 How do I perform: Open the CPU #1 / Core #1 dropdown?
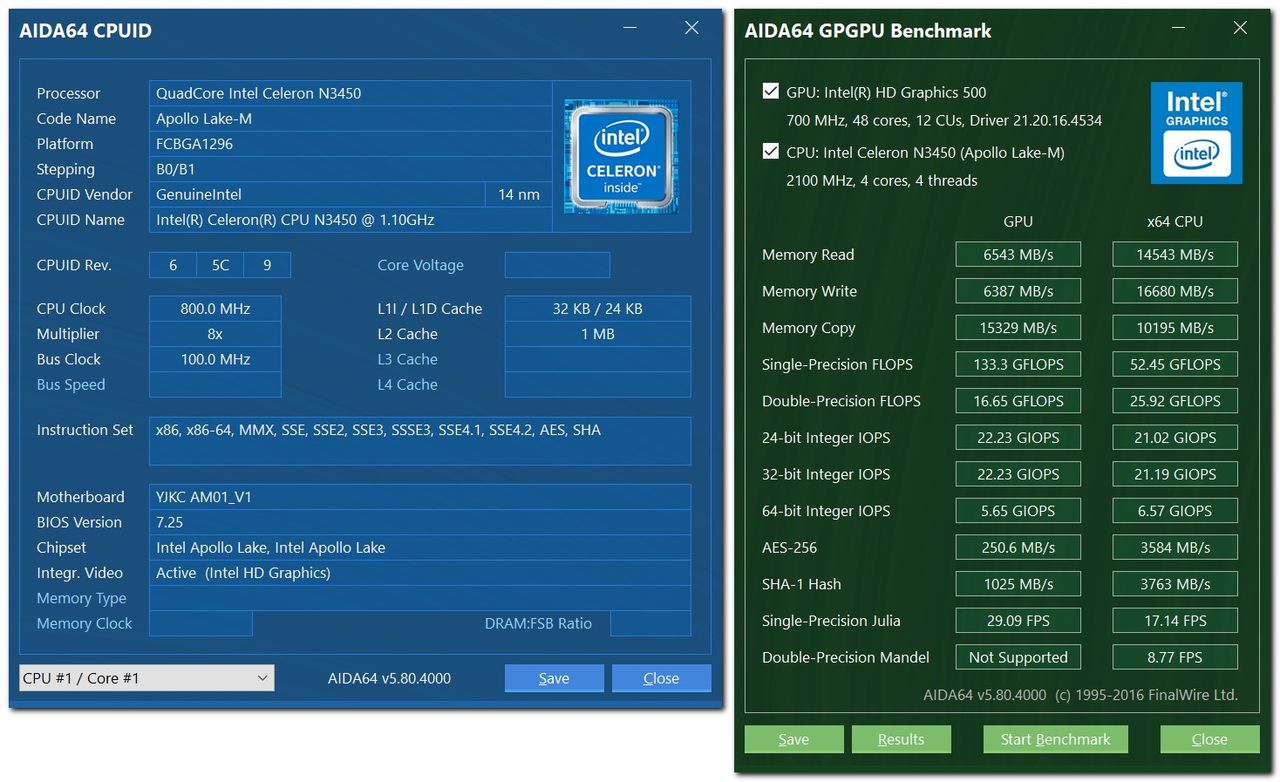coord(146,678)
